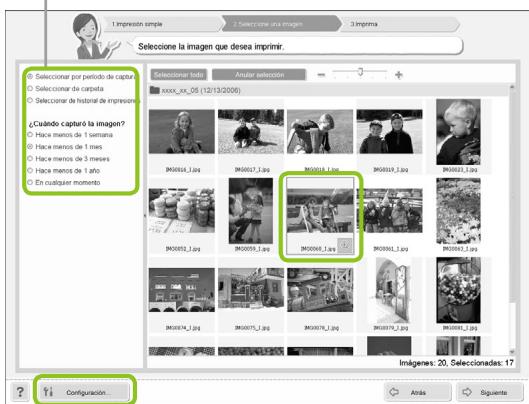Click 'Anular selección' button
Viewport: 529px width, 404px height.
point(259,75)
